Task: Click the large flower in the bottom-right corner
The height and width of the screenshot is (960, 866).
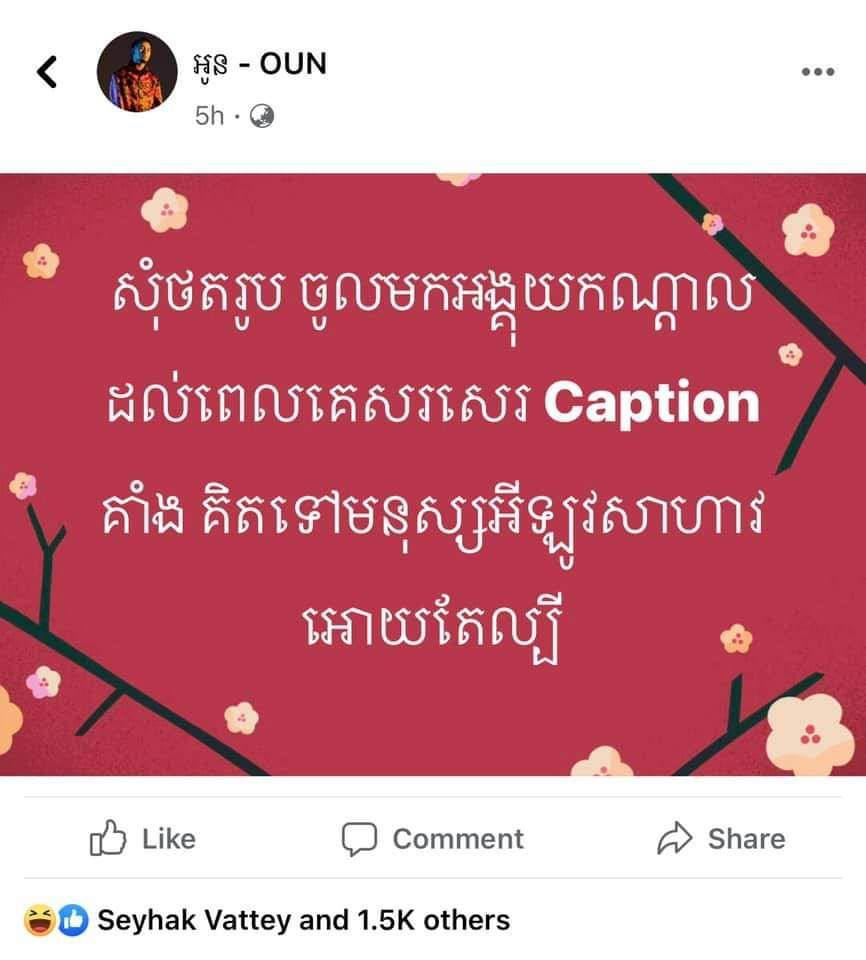Action: pos(810,734)
